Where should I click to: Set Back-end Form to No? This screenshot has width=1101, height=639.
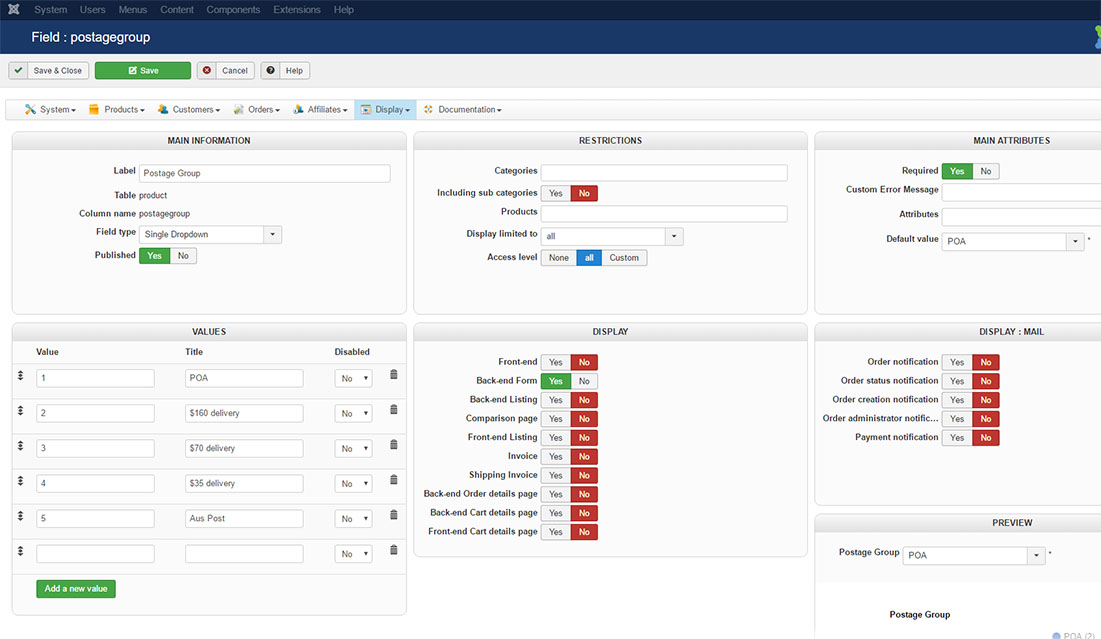[584, 381]
